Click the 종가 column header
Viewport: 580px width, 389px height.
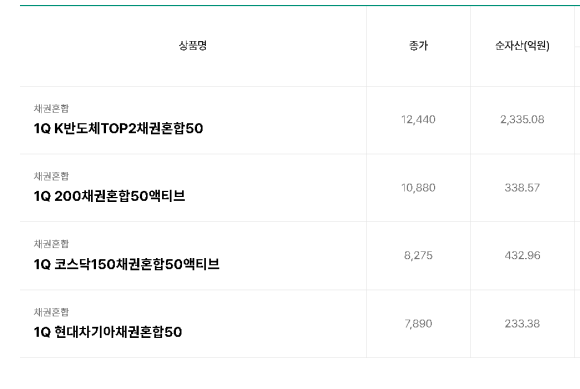(x=418, y=46)
